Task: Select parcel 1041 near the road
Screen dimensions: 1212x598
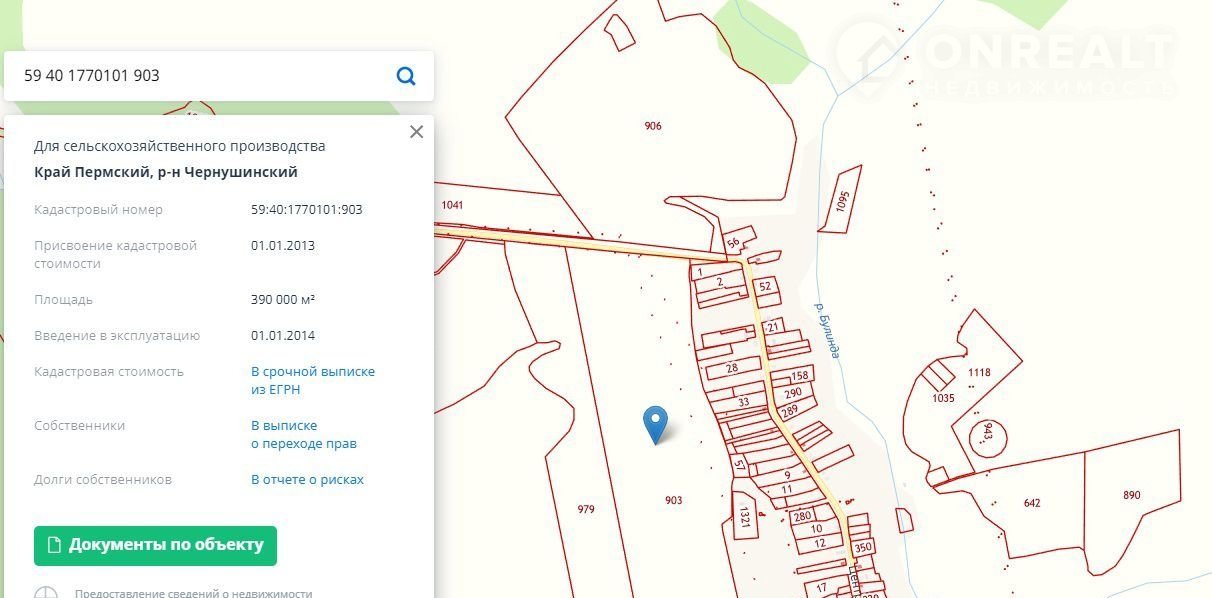Action: 453,205
